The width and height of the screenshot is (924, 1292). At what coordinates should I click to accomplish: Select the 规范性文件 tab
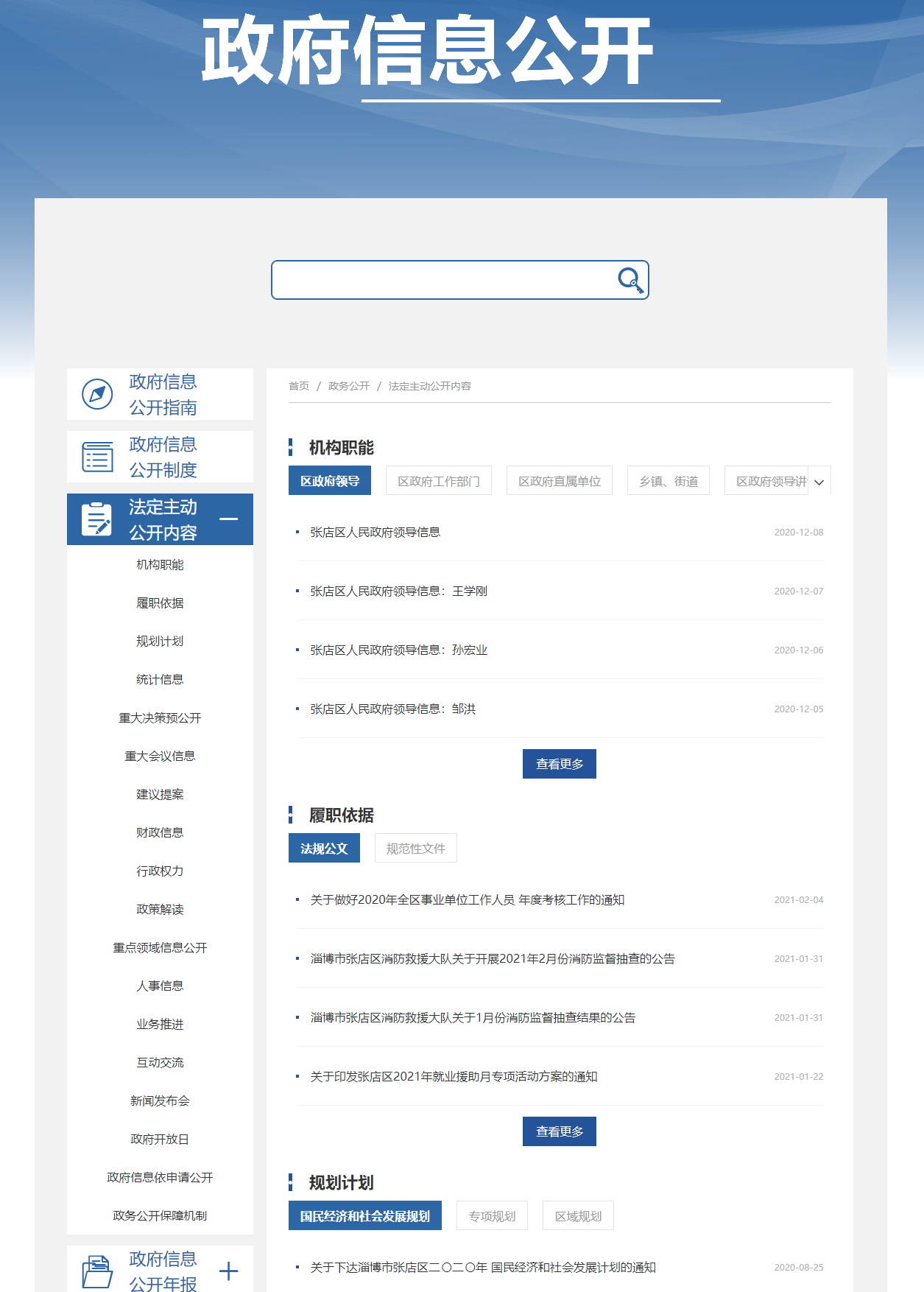pyautogui.click(x=415, y=849)
